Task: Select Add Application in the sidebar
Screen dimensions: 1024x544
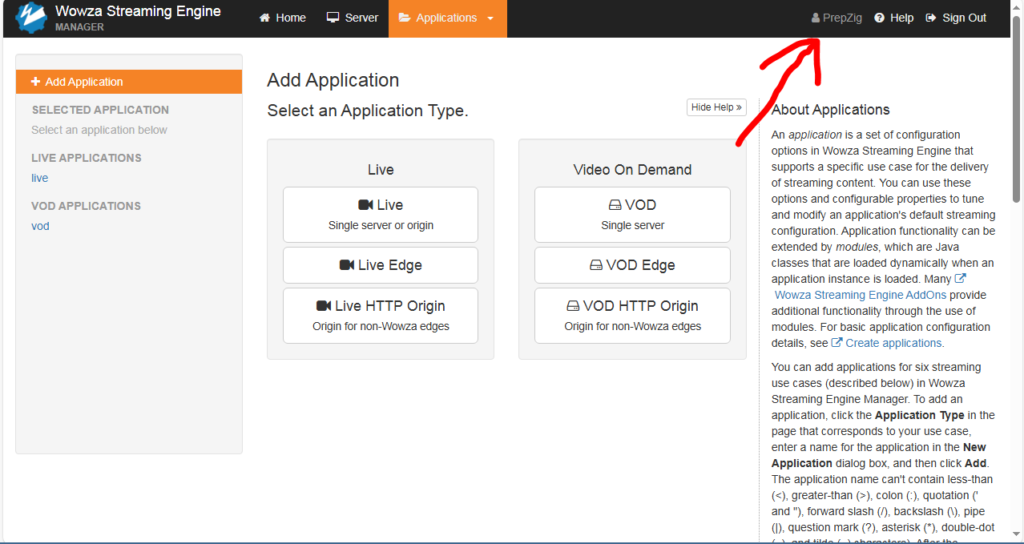Action: [x=129, y=82]
